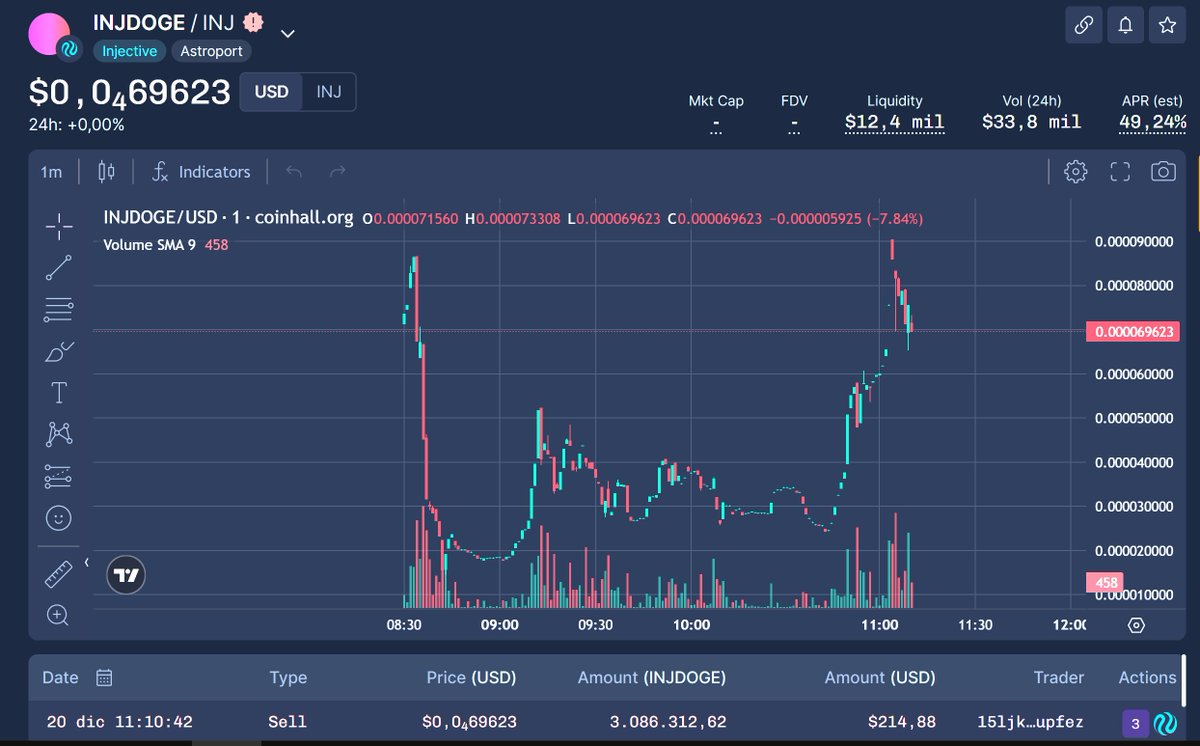1200x746 pixels.
Task: Click the Injective chain tag
Action: (130, 51)
